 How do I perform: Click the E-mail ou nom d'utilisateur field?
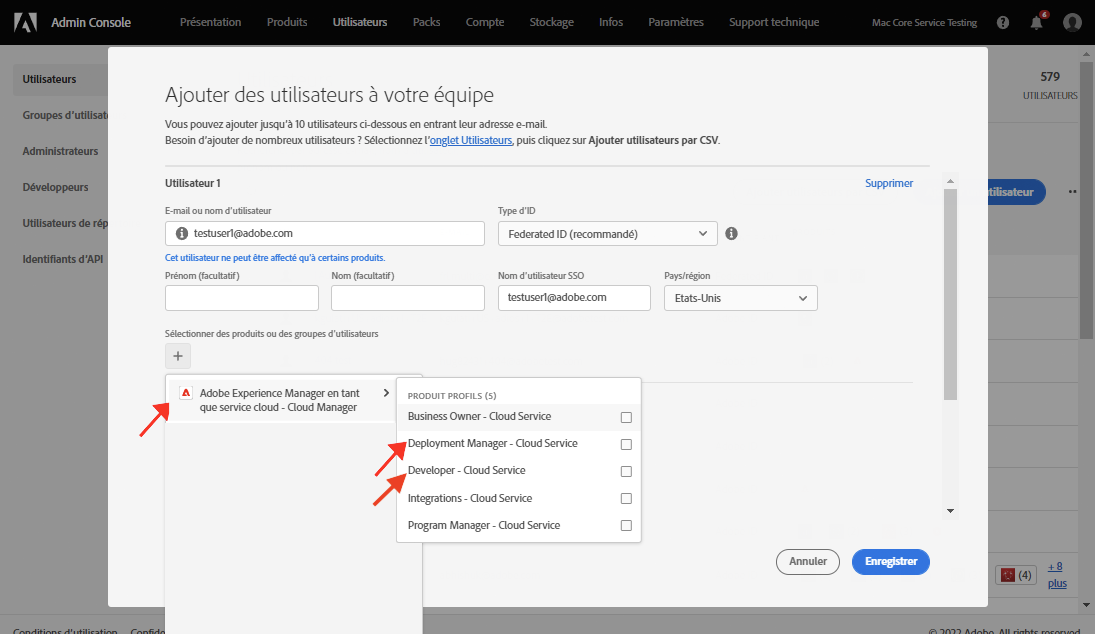(x=325, y=233)
